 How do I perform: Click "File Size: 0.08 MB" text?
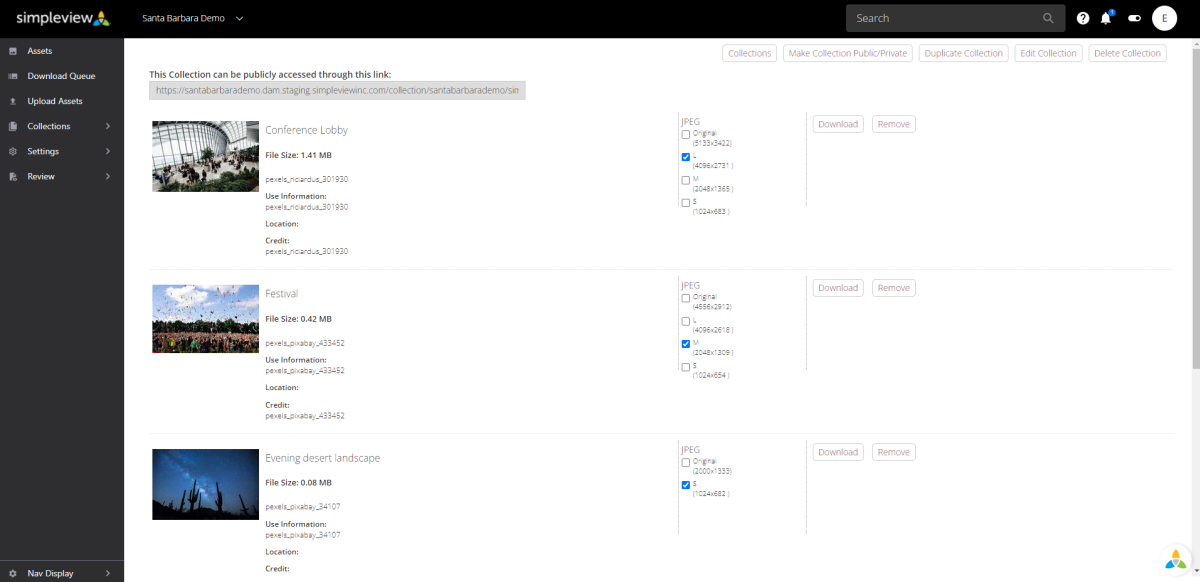pyautogui.click(x=298, y=482)
